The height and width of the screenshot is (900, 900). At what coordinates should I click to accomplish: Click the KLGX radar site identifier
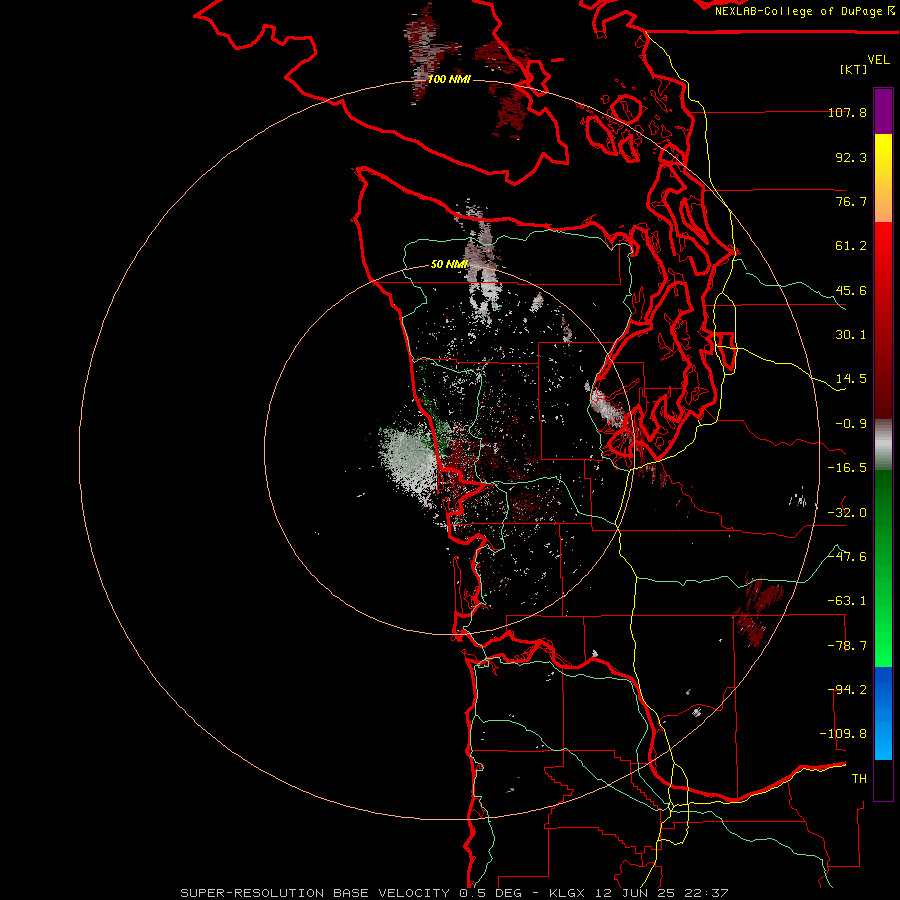click(567, 893)
